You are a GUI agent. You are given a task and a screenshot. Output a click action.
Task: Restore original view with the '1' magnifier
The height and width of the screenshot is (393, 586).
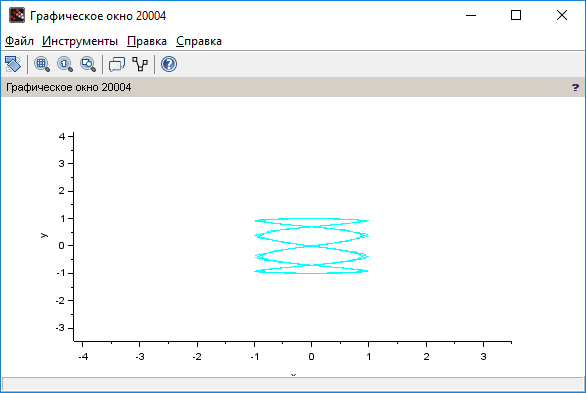coord(65,64)
